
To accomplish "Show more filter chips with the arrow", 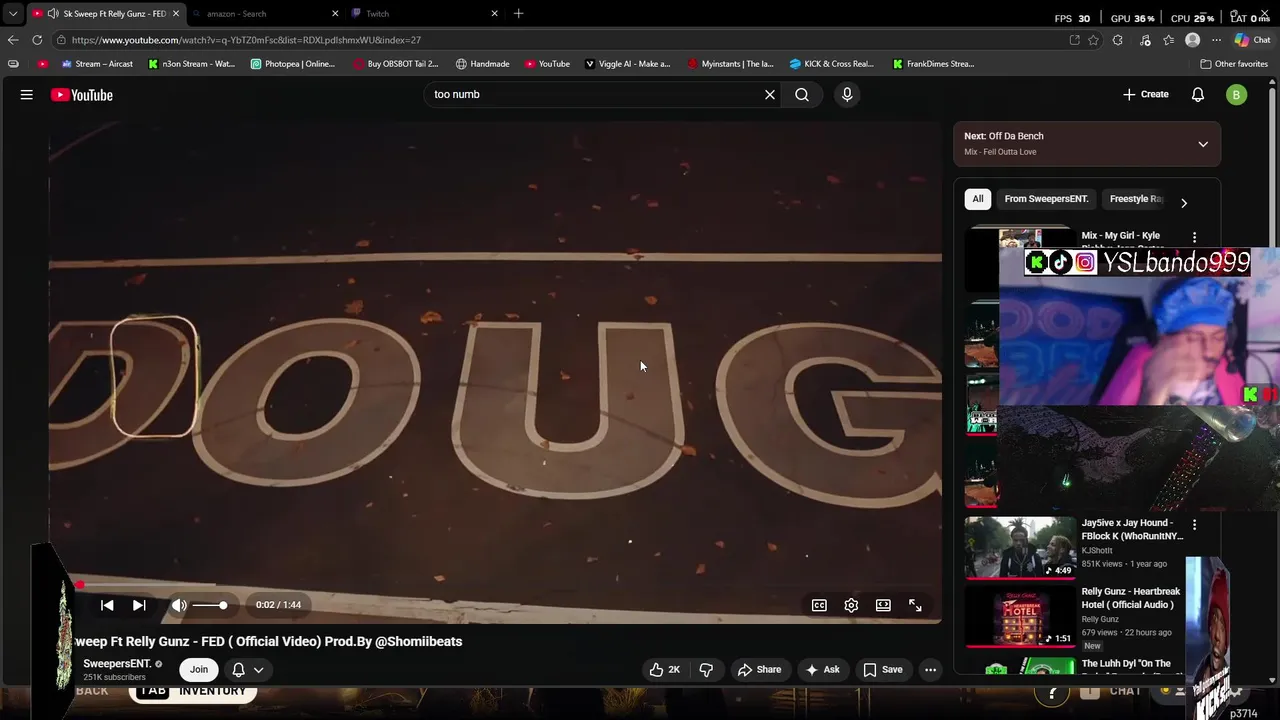I will pyautogui.click(x=1184, y=203).
